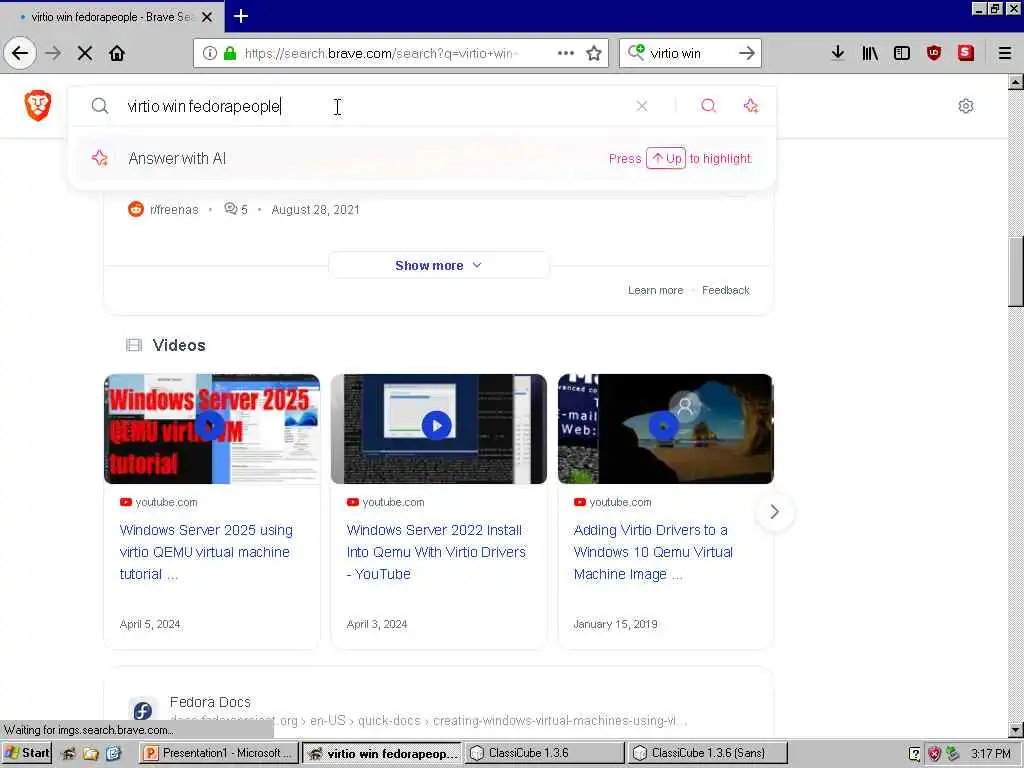Image resolution: width=1024 pixels, height=768 pixels.
Task: Open Adding Virtio Drivers to Windows 10 link
Action: point(653,552)
